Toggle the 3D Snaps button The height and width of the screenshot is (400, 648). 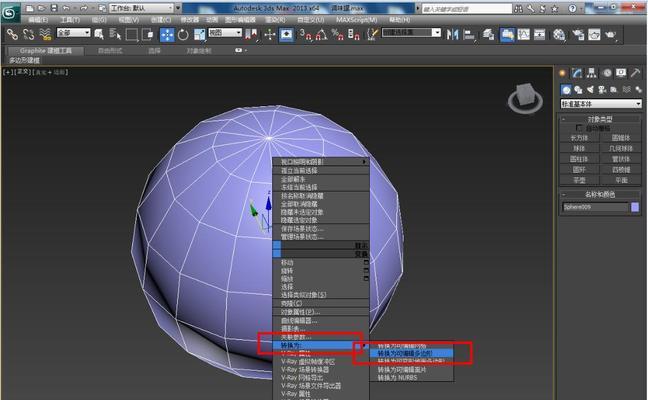point(305,34)
